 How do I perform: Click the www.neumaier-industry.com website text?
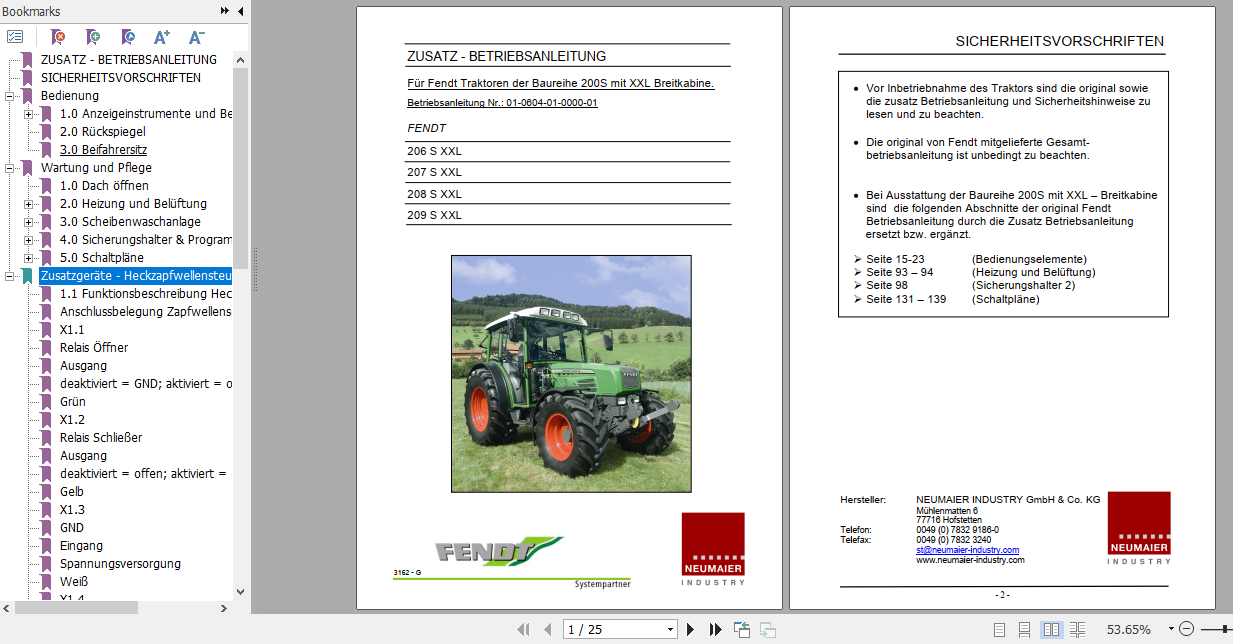pyautogui.click(x=970, y=560)
